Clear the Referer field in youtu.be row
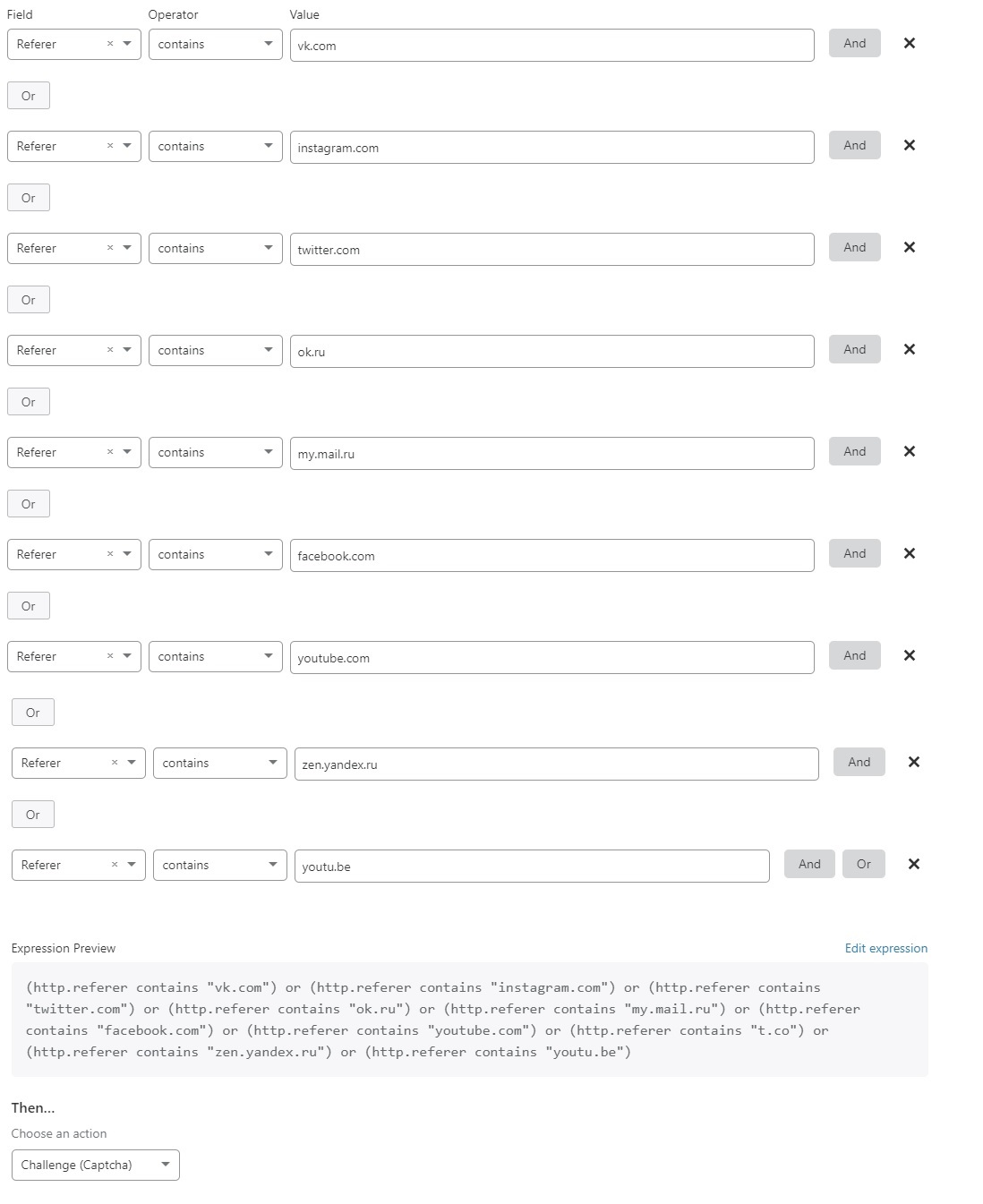This screenshot has height=1204, width=983. (x=115, y=865)
